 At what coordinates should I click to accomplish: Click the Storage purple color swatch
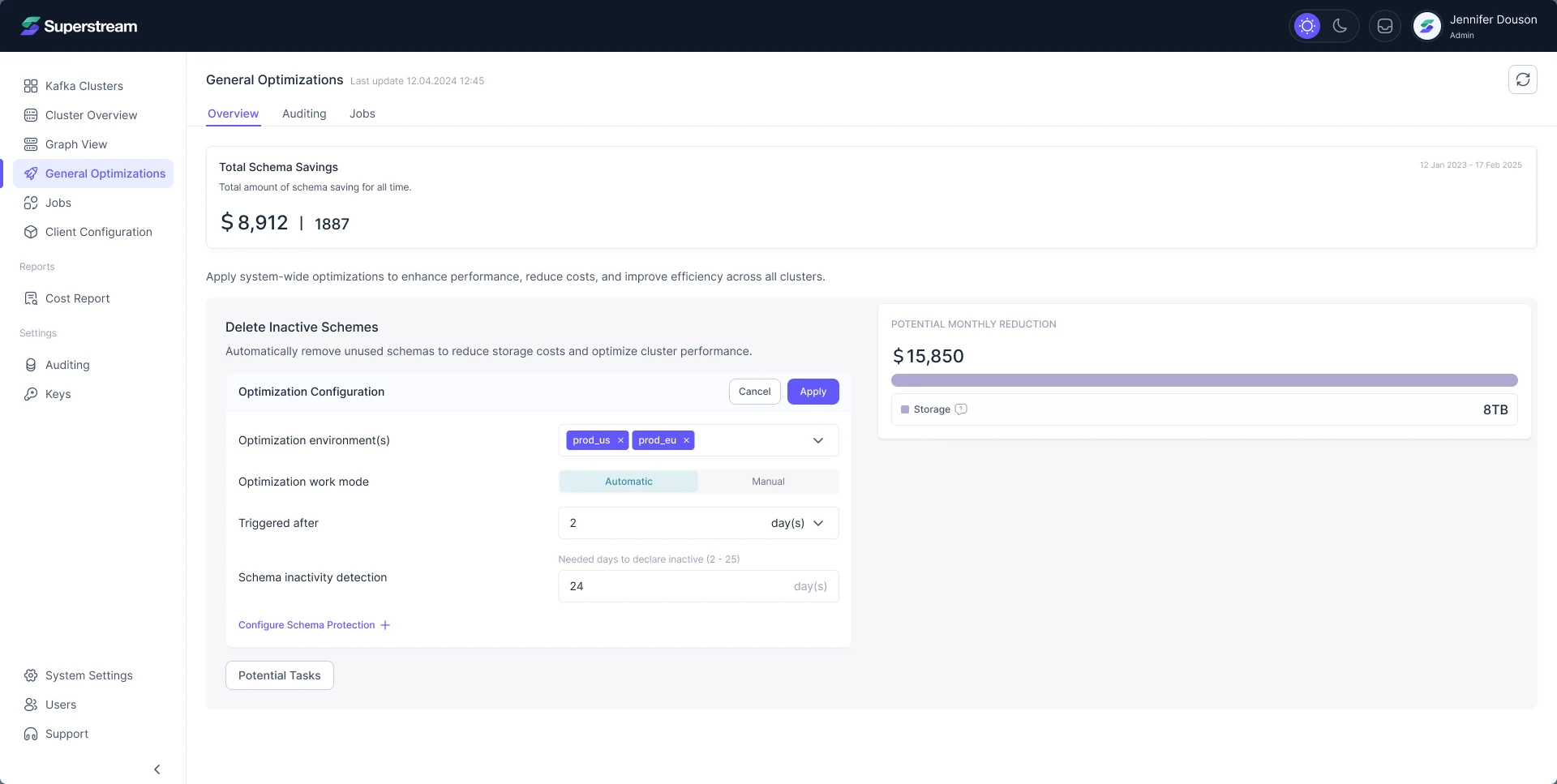coord(905,409)
